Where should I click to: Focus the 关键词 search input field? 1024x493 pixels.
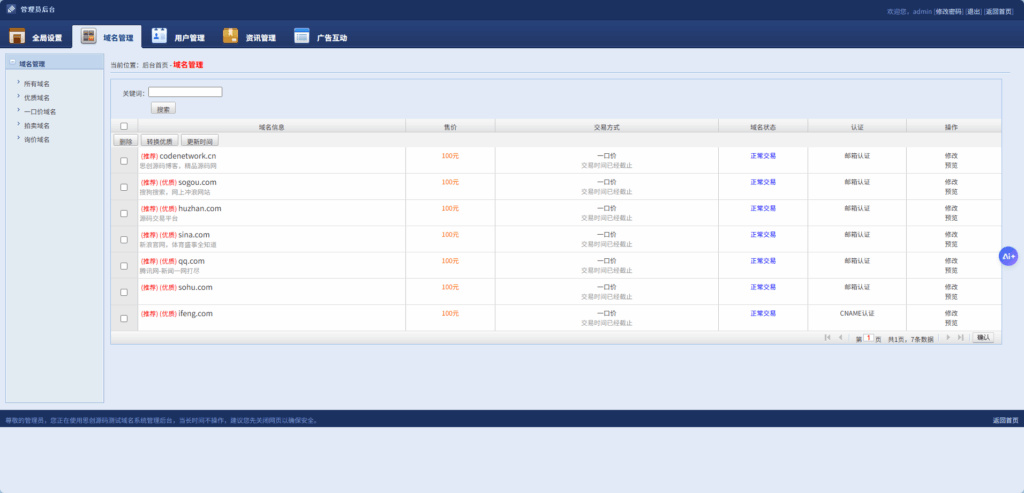(185, 92)
